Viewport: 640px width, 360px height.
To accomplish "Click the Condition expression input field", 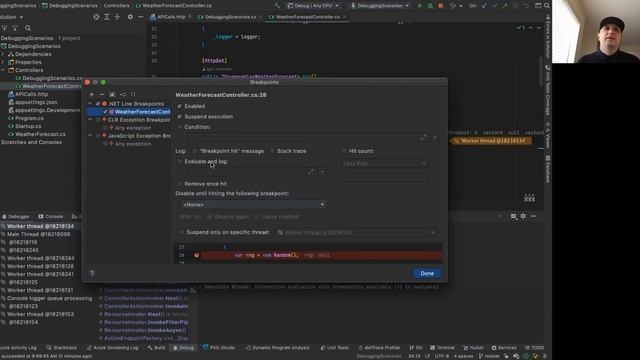I will click(302, 138).
